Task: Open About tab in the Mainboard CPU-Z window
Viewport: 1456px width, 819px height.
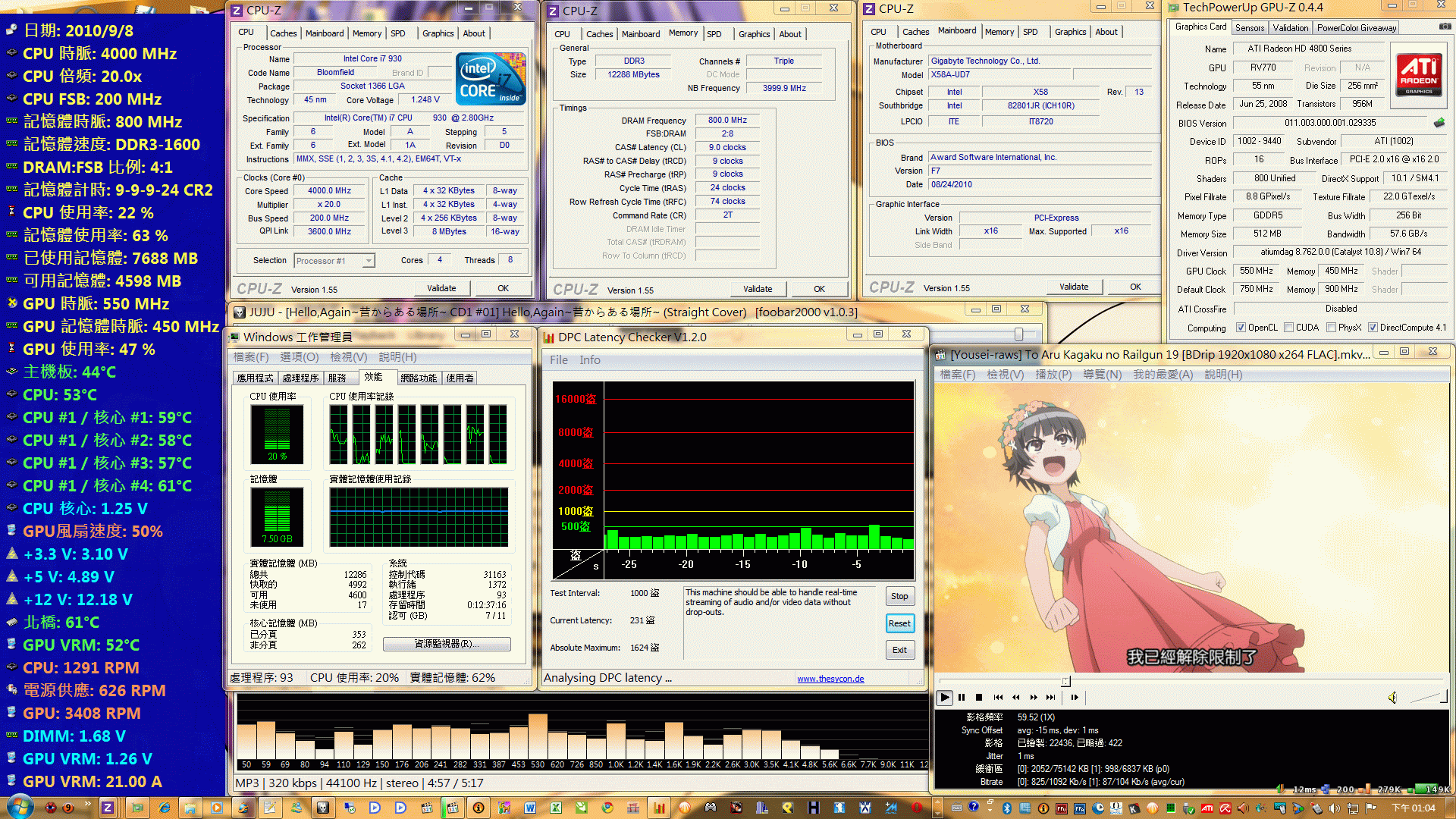Action: pyautogui.click(x=1106, y=32)
